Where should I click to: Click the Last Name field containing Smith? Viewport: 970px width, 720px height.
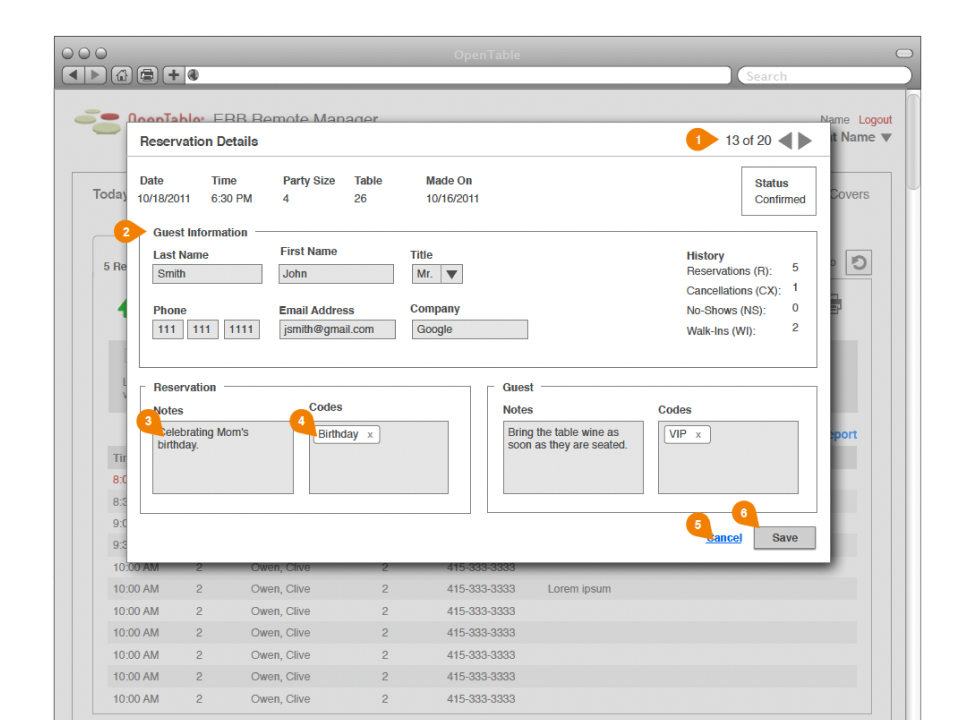coord(207,274)
